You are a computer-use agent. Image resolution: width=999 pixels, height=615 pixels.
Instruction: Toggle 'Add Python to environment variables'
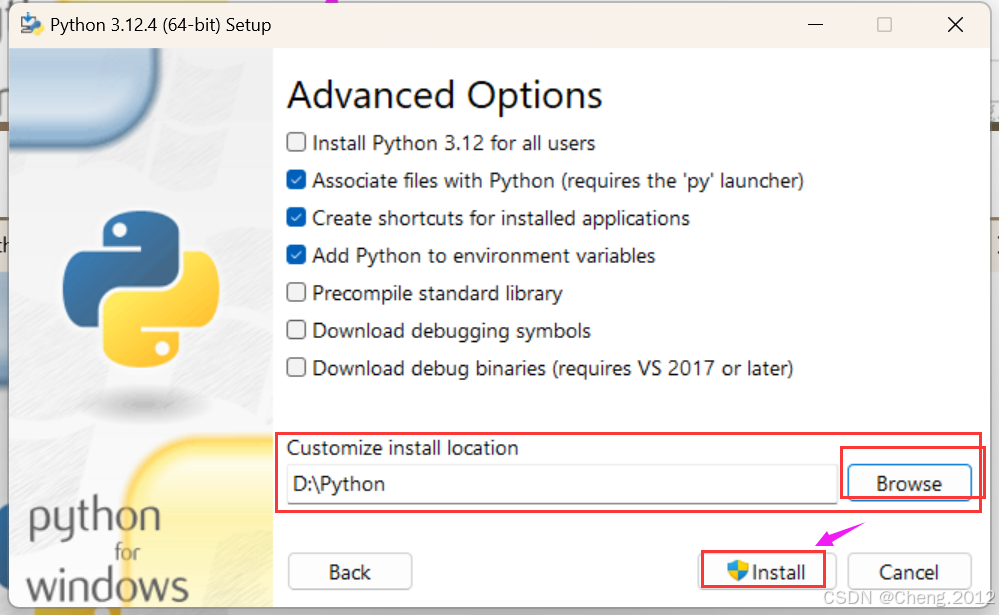tap(296, 255)
